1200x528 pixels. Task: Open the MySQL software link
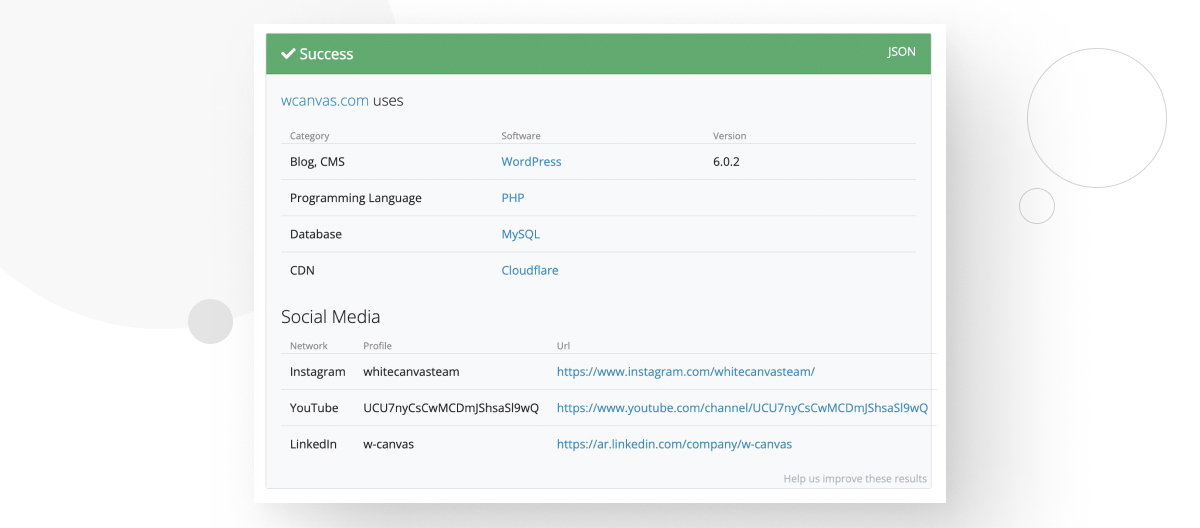[520, 234]
